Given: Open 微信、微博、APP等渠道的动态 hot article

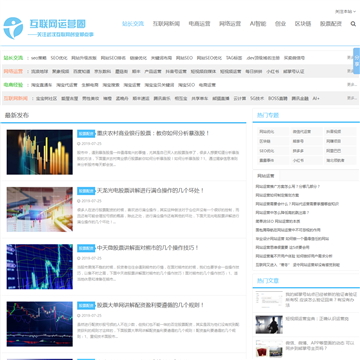Looking at the screenshot, I should (320, 345).
